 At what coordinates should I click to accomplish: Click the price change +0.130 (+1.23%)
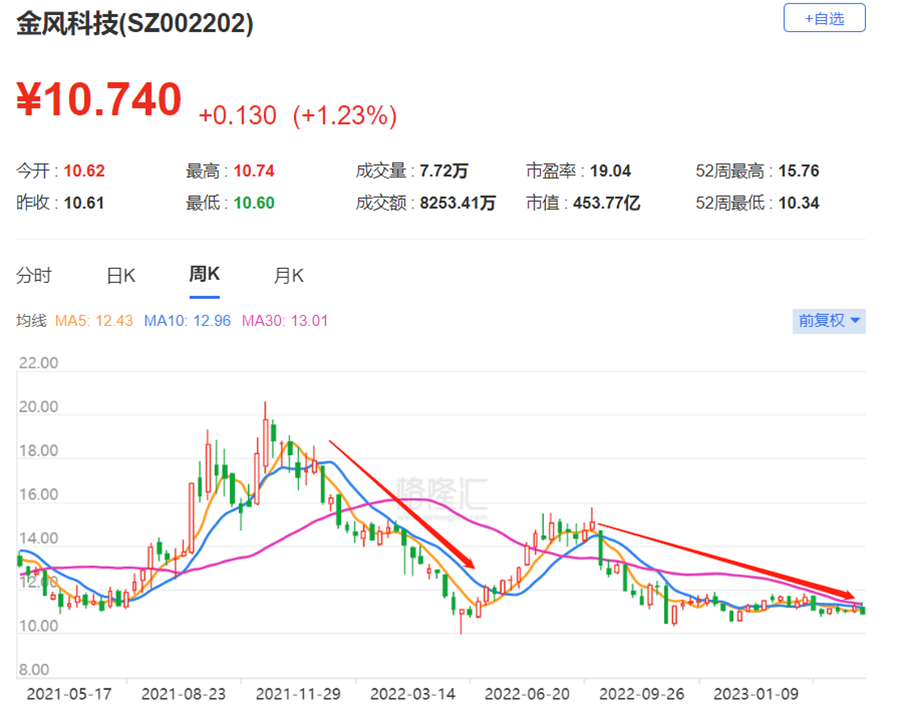click(x=297, y=116)
